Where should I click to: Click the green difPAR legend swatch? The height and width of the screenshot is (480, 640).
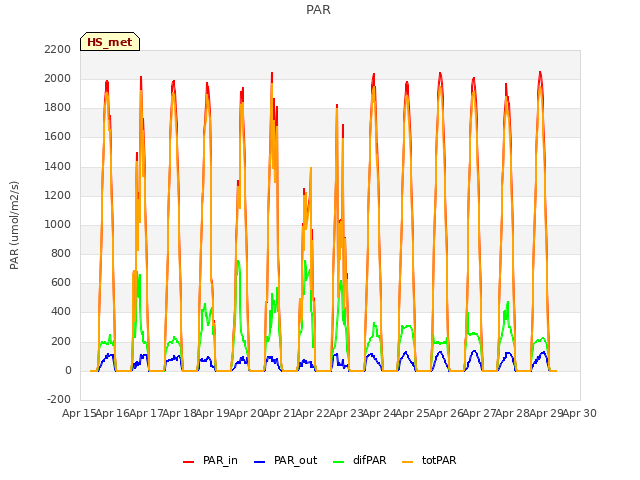[339, 462]
